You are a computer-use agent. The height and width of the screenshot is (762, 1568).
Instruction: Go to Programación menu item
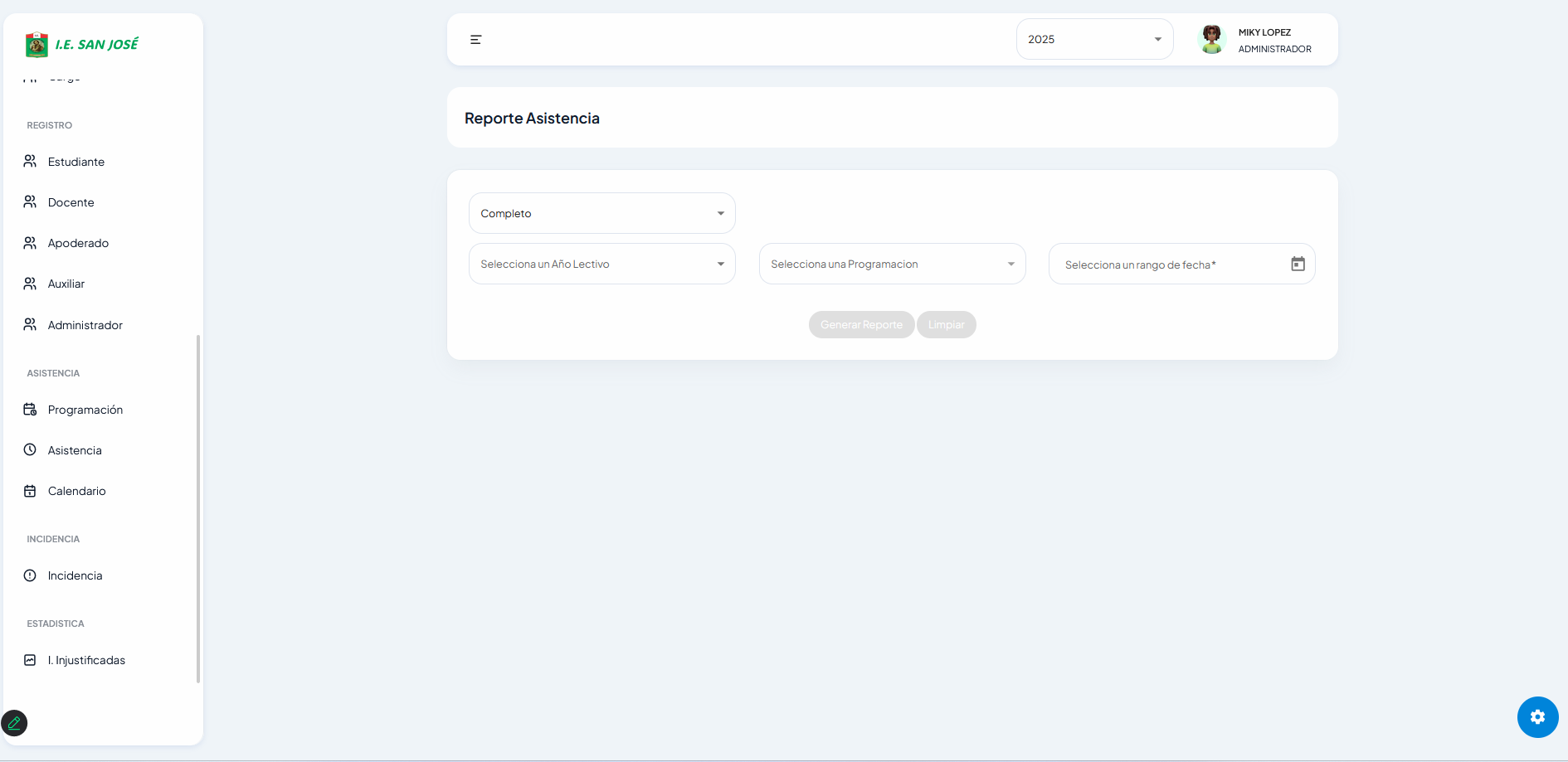85,410
